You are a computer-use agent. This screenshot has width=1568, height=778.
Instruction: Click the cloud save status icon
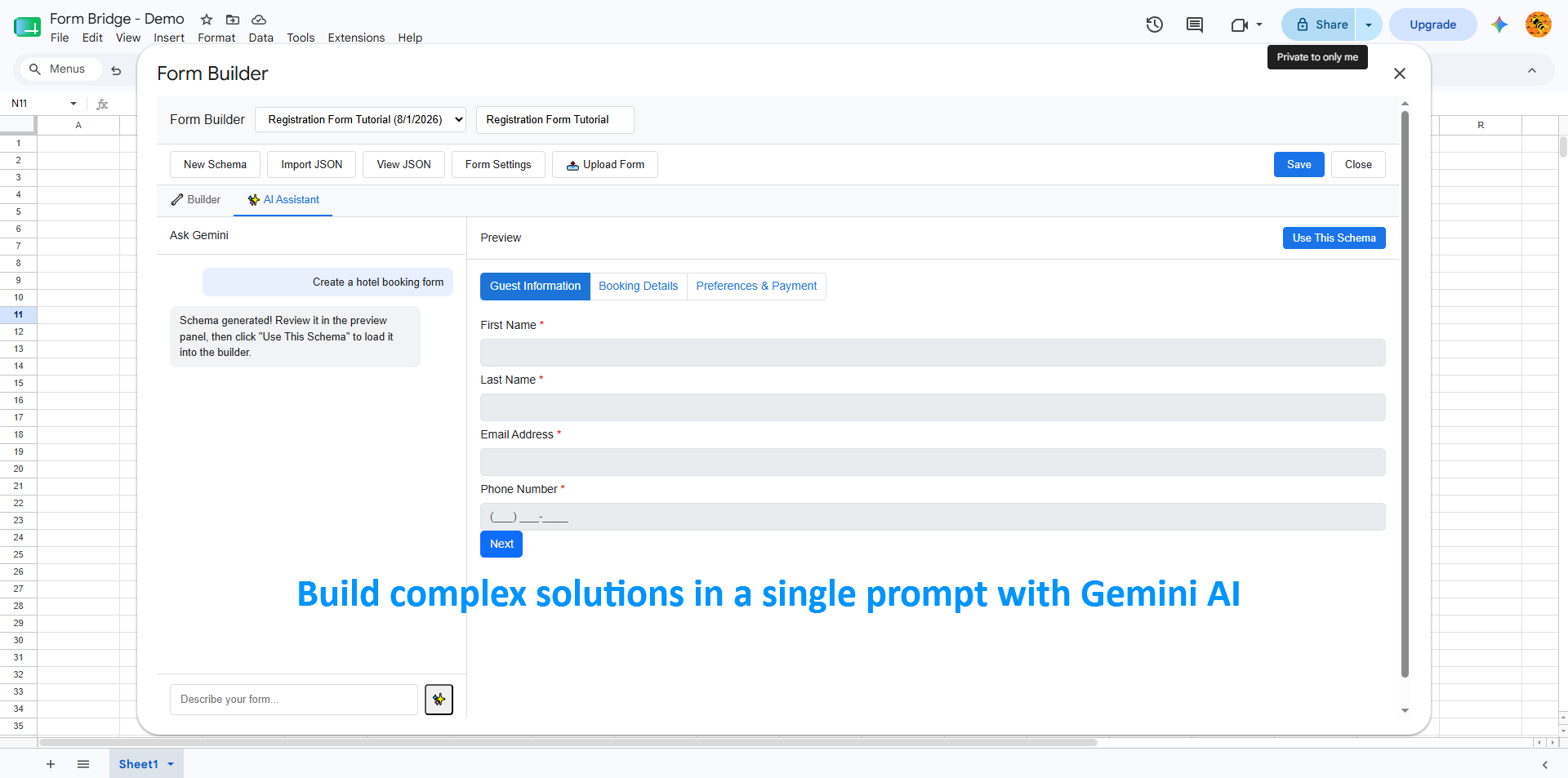point(259,19)
